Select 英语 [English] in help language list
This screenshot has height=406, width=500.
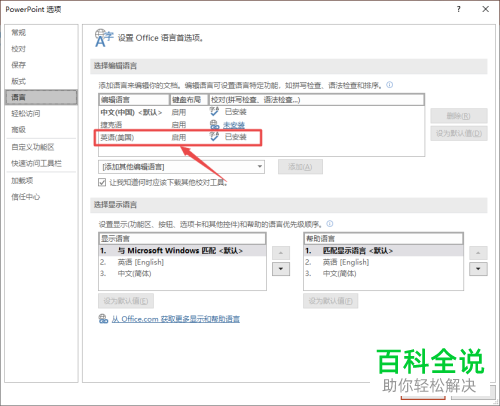[383, 262]
